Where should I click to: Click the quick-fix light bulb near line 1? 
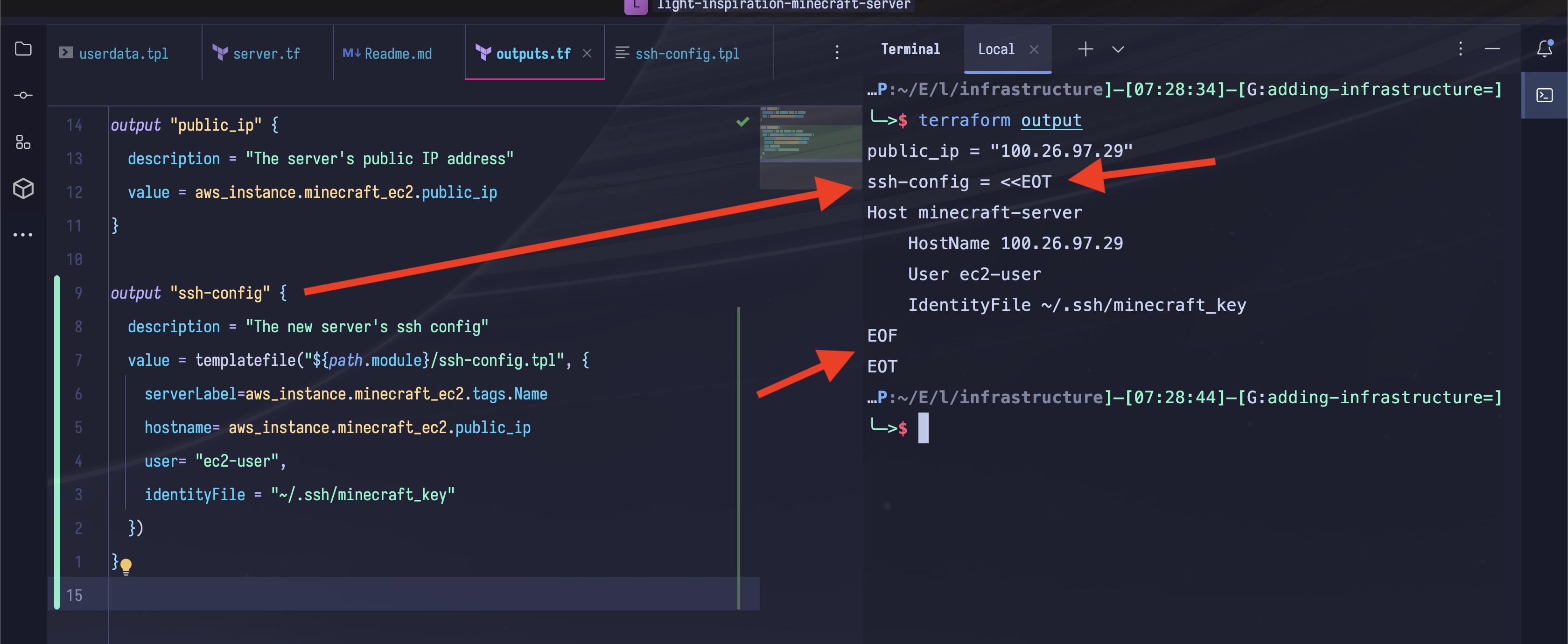pyautogui.click(x=126, y=566)
